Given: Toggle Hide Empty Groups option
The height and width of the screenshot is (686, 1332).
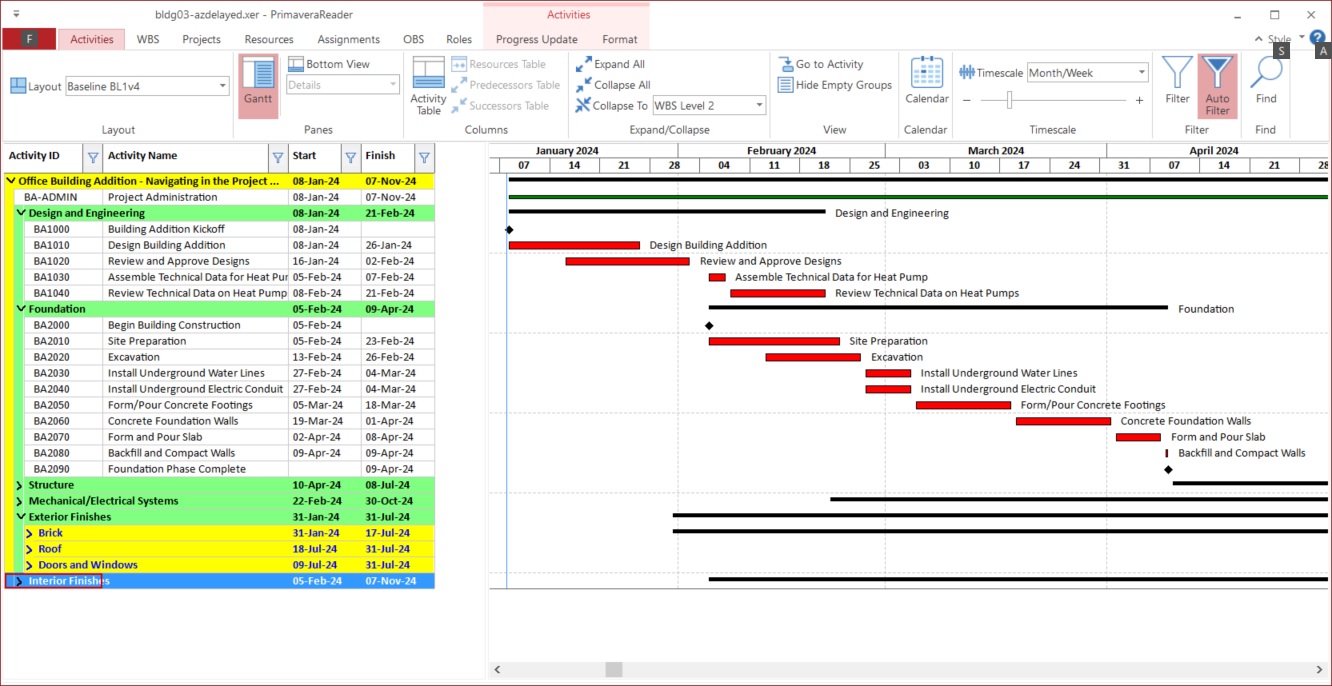Looking at the screenshot, I should pyautogui.click(x=835, y=85).
